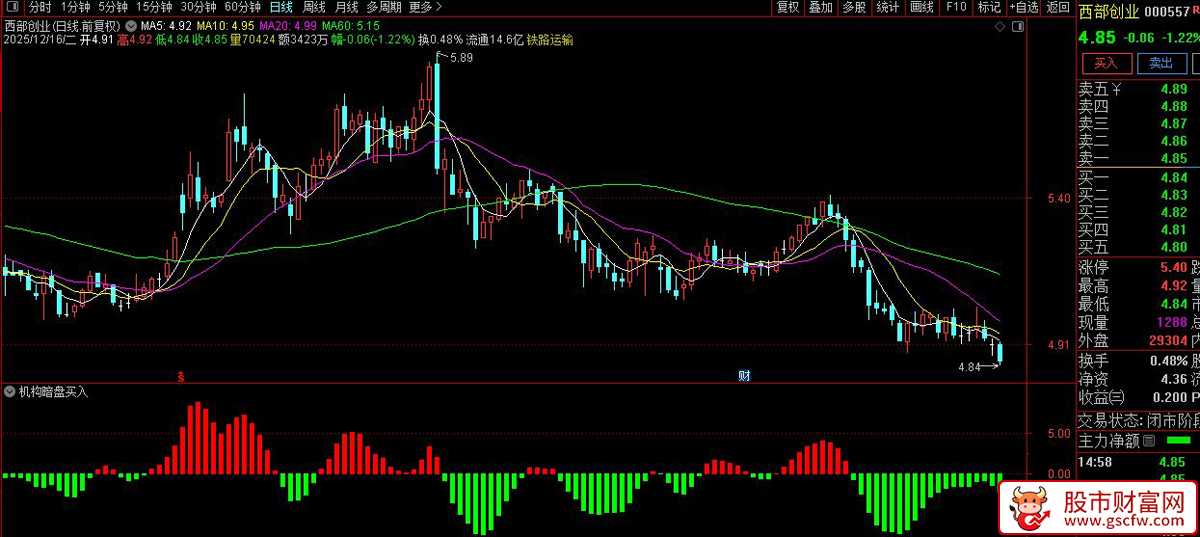This screenshot has width=1200, height=537.
Task: Click the MA5 value label
Action: click(166, 24)
